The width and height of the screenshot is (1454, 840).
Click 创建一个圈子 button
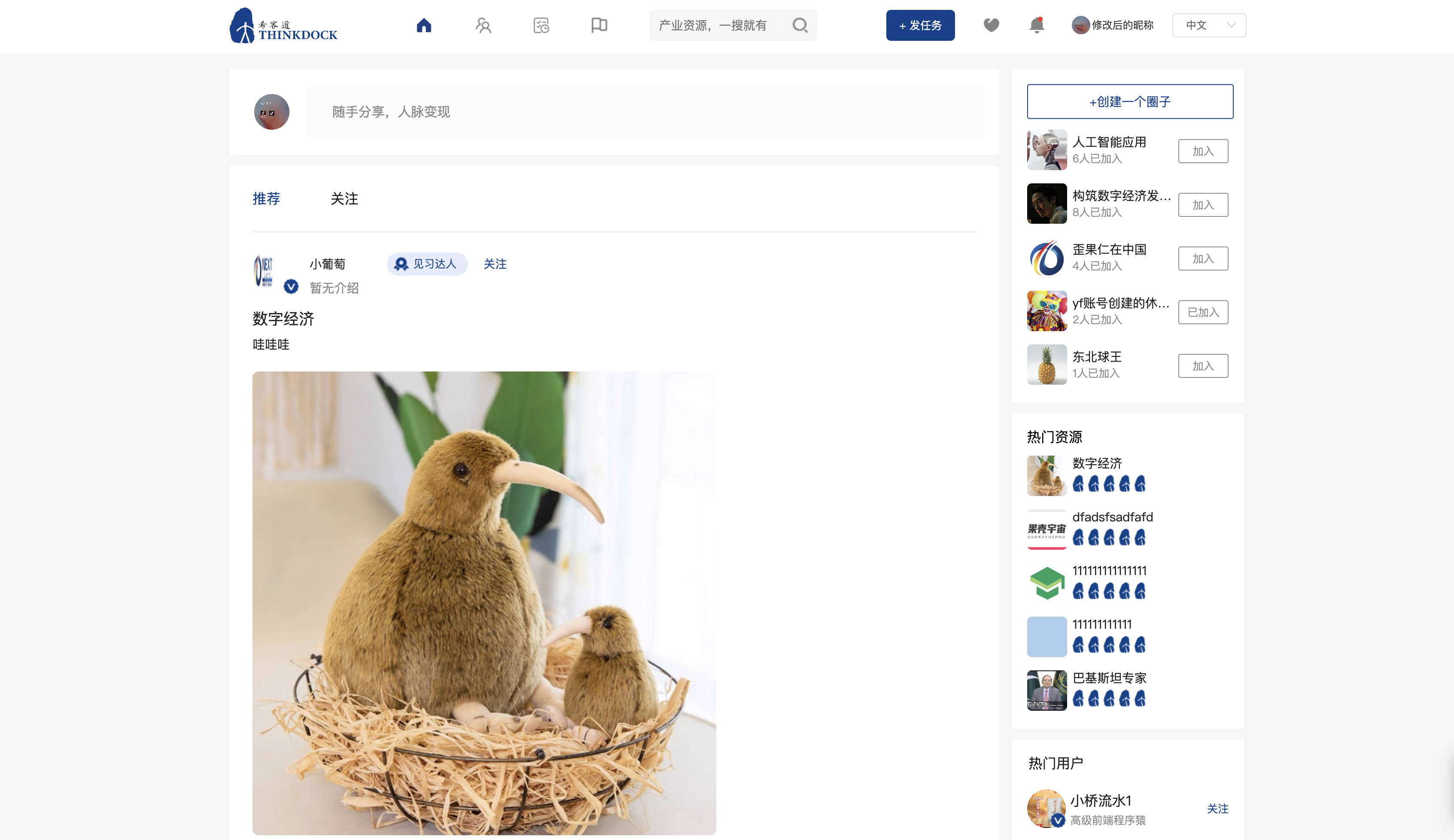point(1129,101)
